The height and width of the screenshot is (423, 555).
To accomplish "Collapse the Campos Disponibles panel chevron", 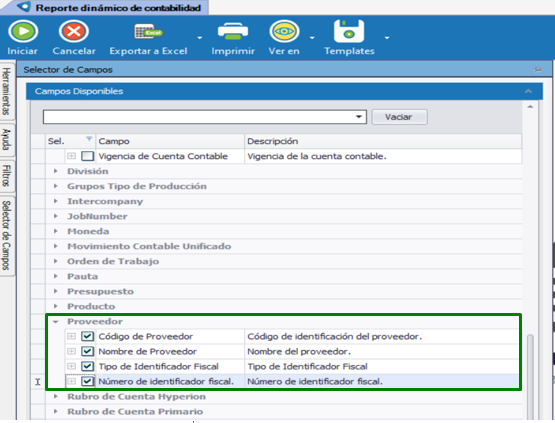I will 528,91.
